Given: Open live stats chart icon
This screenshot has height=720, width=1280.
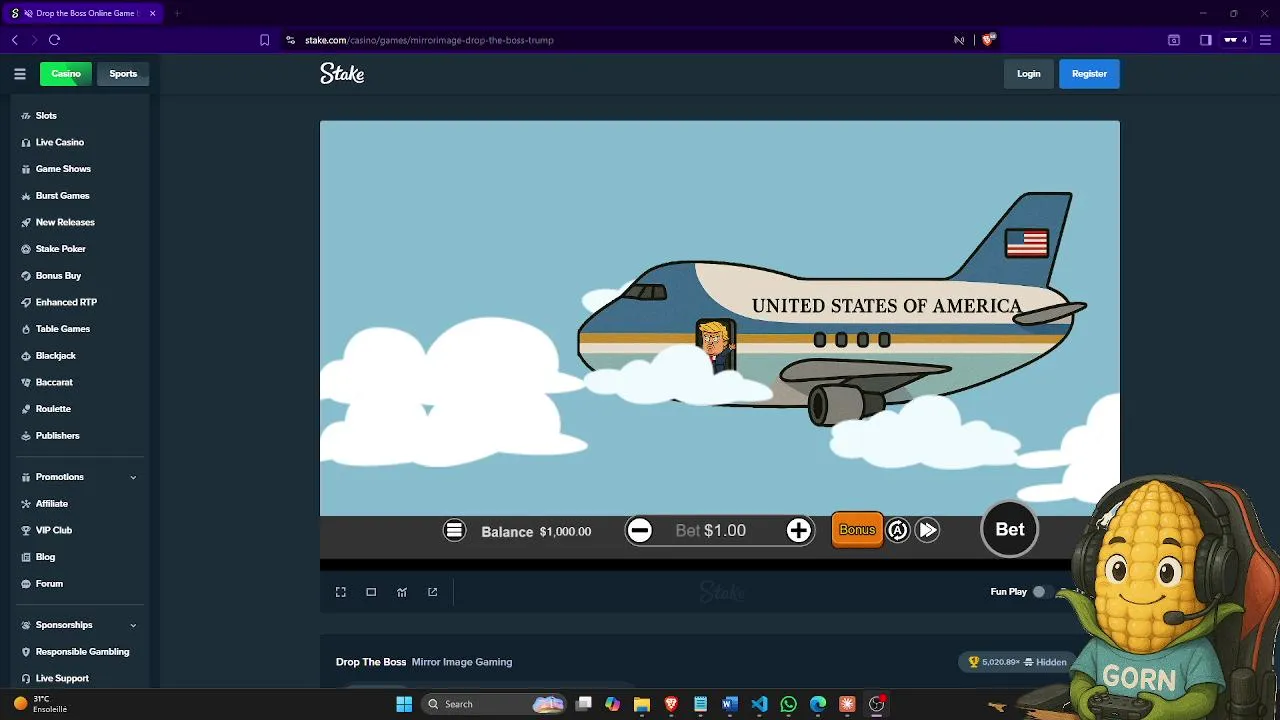Looking at the screenshot, I should [x=402, y=592].
